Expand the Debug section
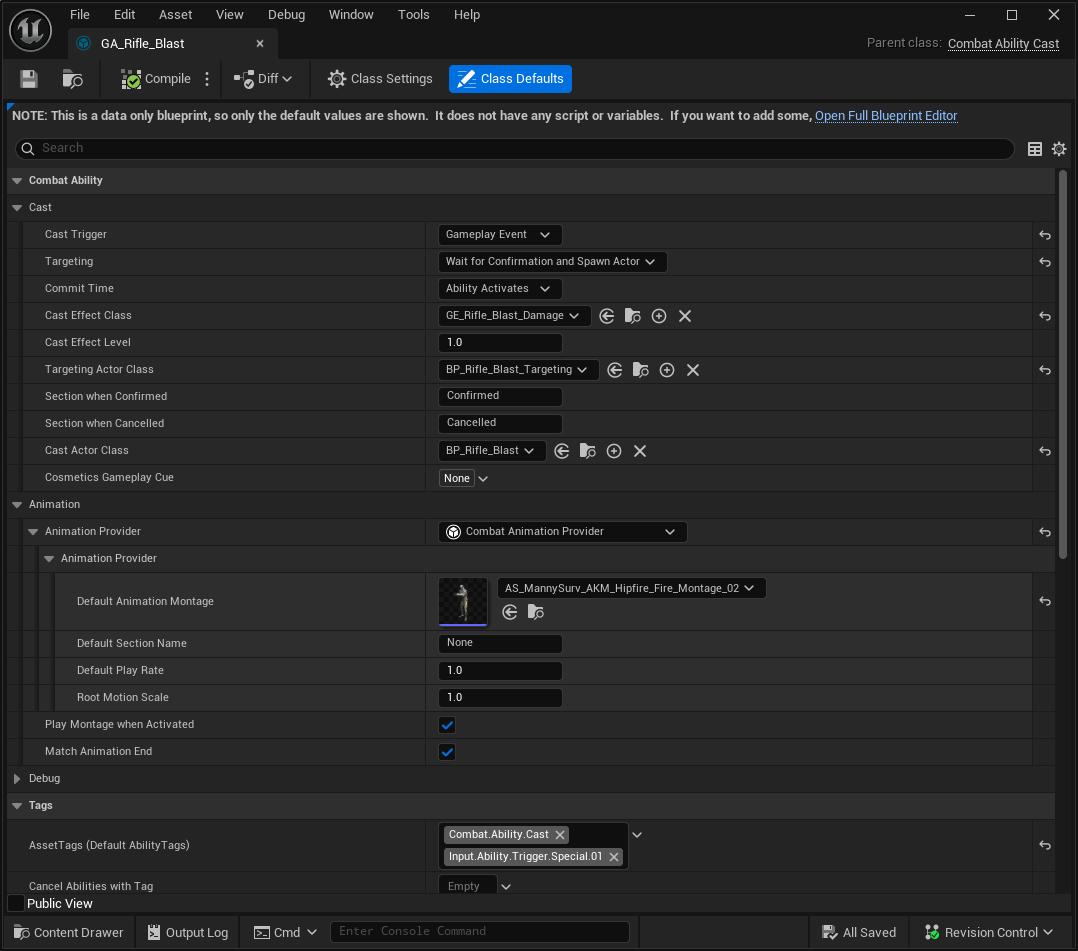This screenshot has height=951, width=1078. (17, 779)
